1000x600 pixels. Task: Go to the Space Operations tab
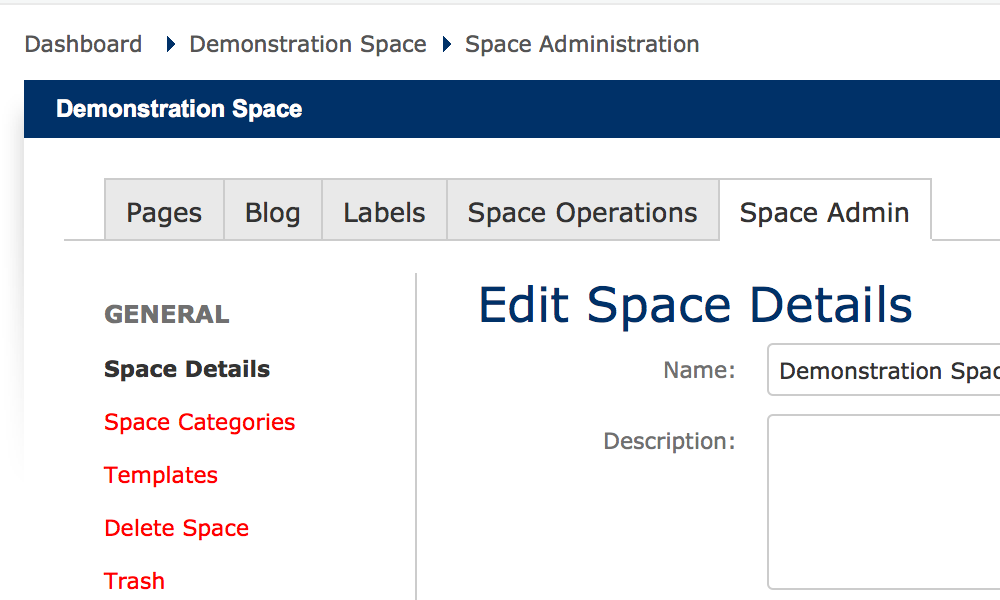(x=582, y=212)
